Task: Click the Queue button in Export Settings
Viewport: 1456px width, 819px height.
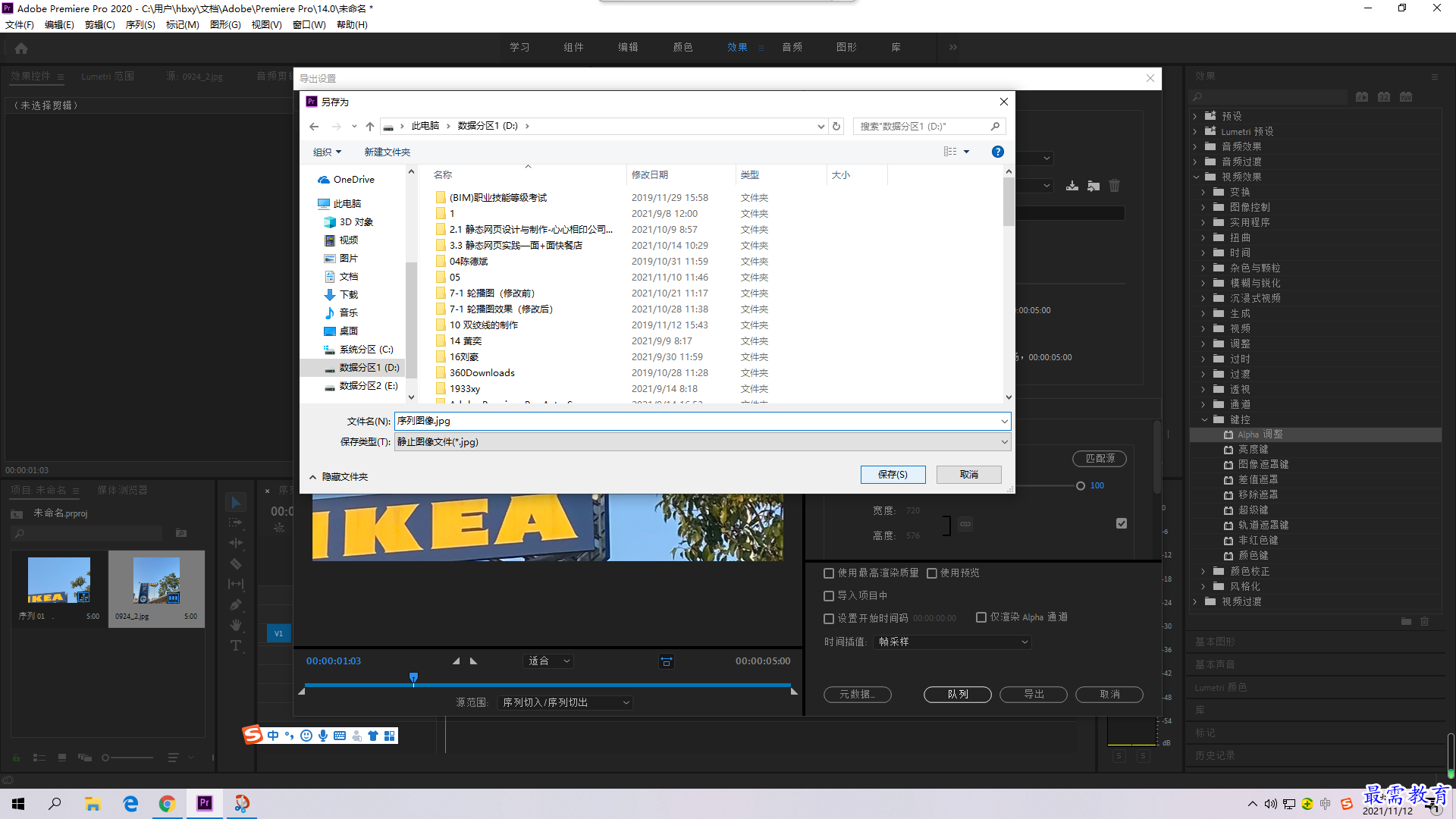Action: 958,695
